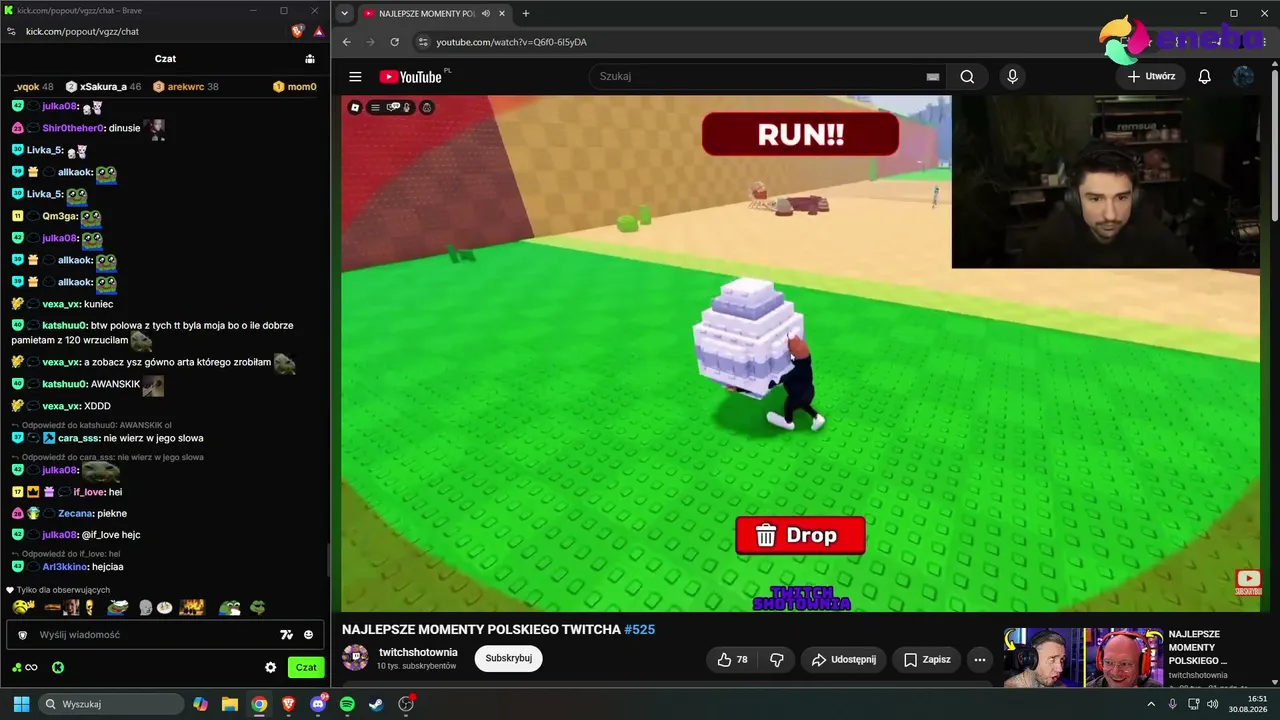Close the NAJLEPSZE MOMENTY tab
The height and width of the screenshot is (720, 1280).
click(502, 14)
